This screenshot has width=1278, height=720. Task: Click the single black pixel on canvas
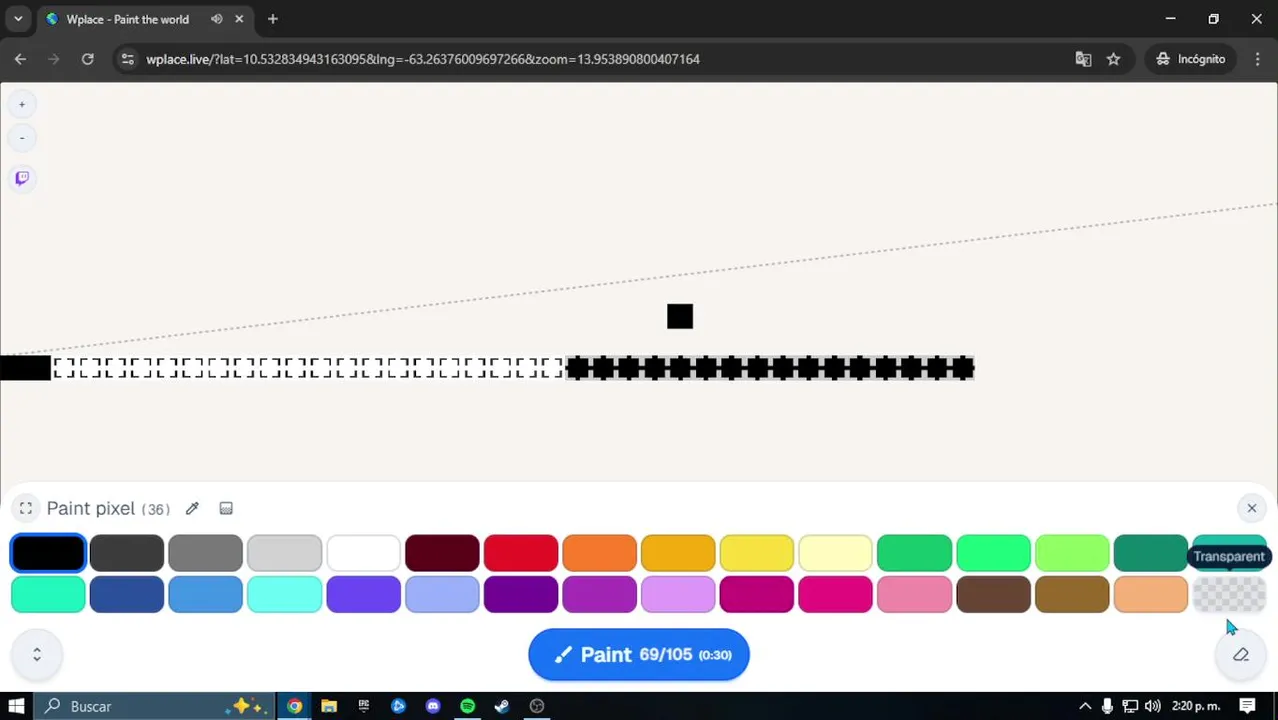click(x=680, y=317)
